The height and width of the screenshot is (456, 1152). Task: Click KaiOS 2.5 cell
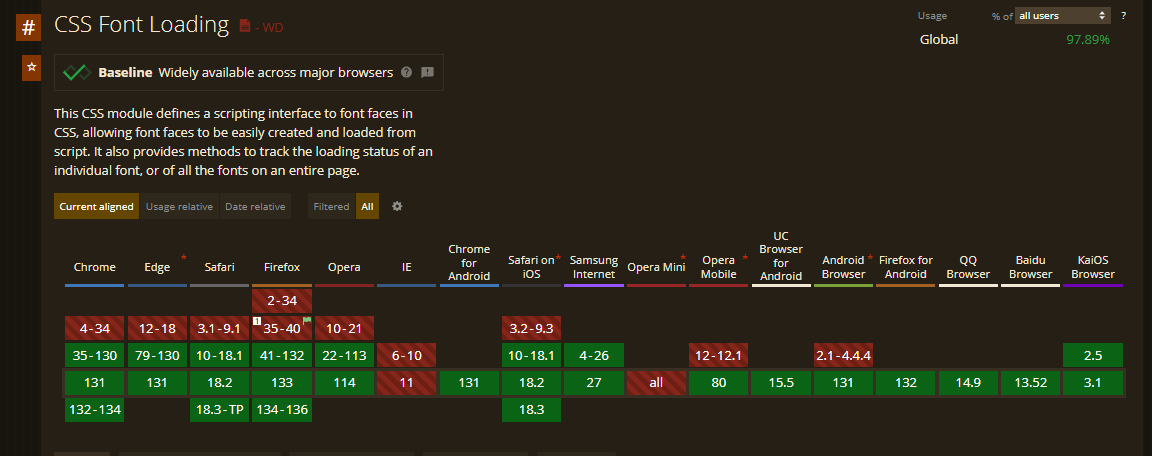pyautogui.click(x=1093, y=355)
